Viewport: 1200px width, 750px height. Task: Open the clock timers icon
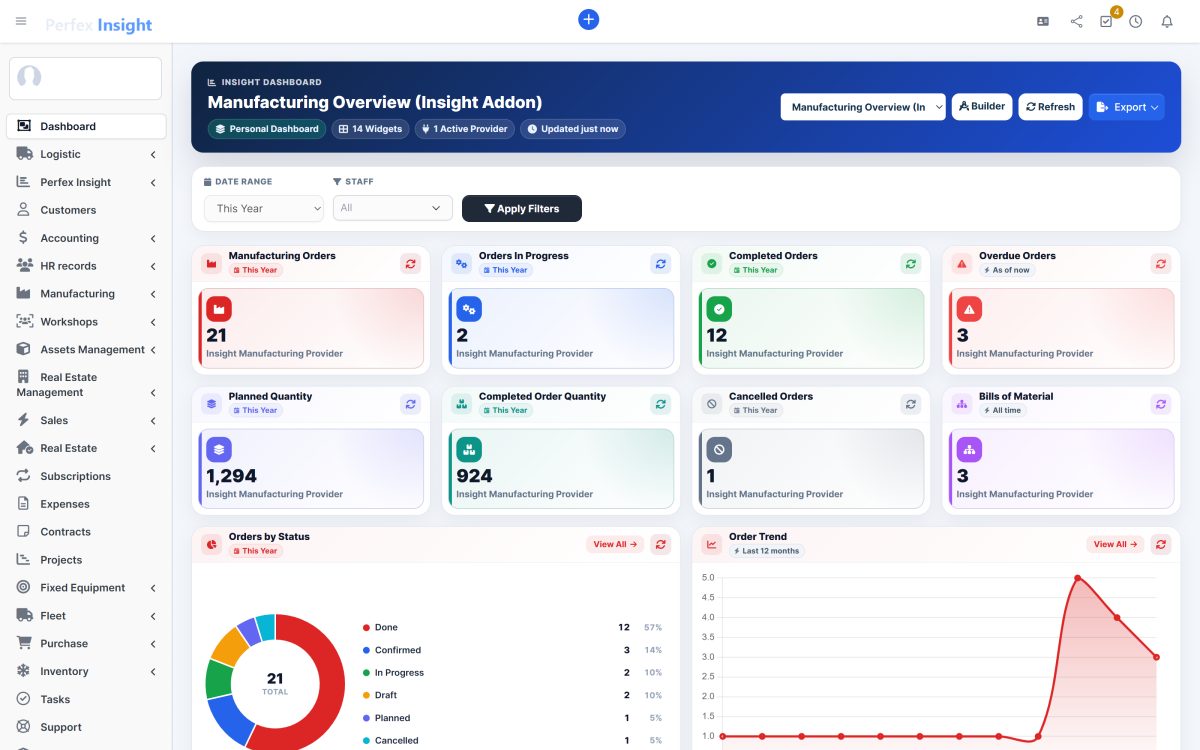coord(1136,21)
